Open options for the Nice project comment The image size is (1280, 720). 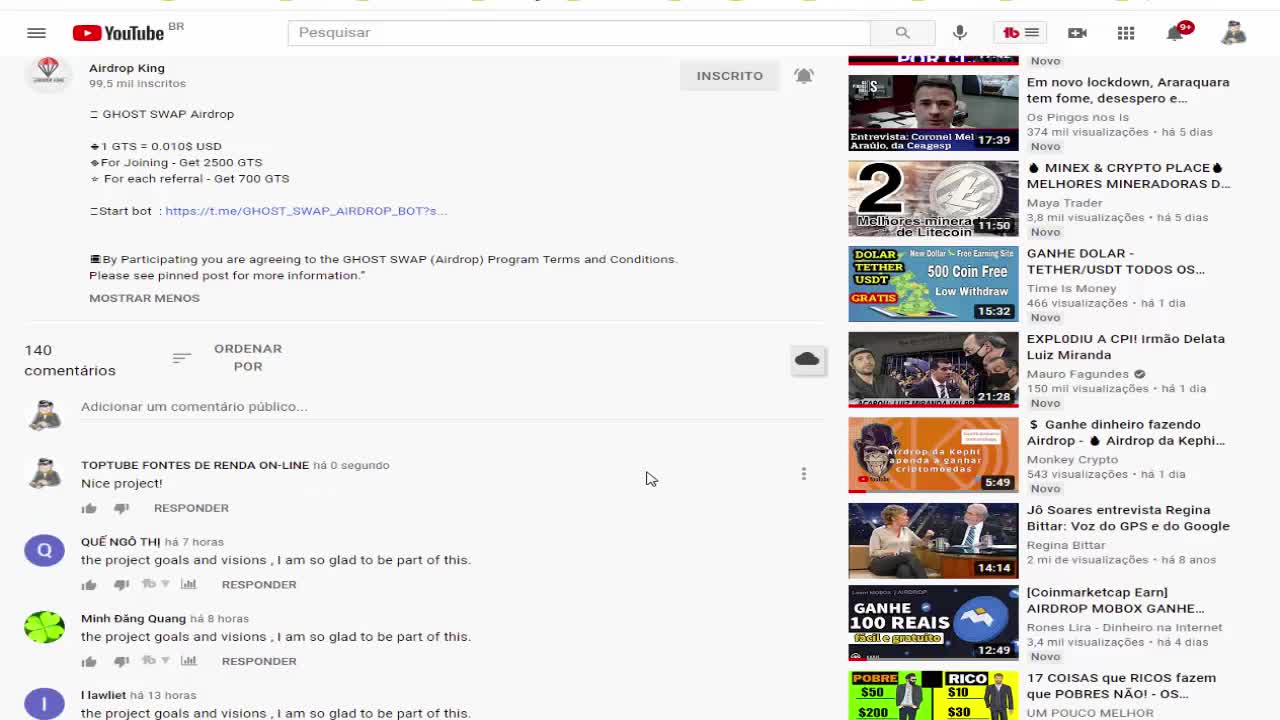803,474
